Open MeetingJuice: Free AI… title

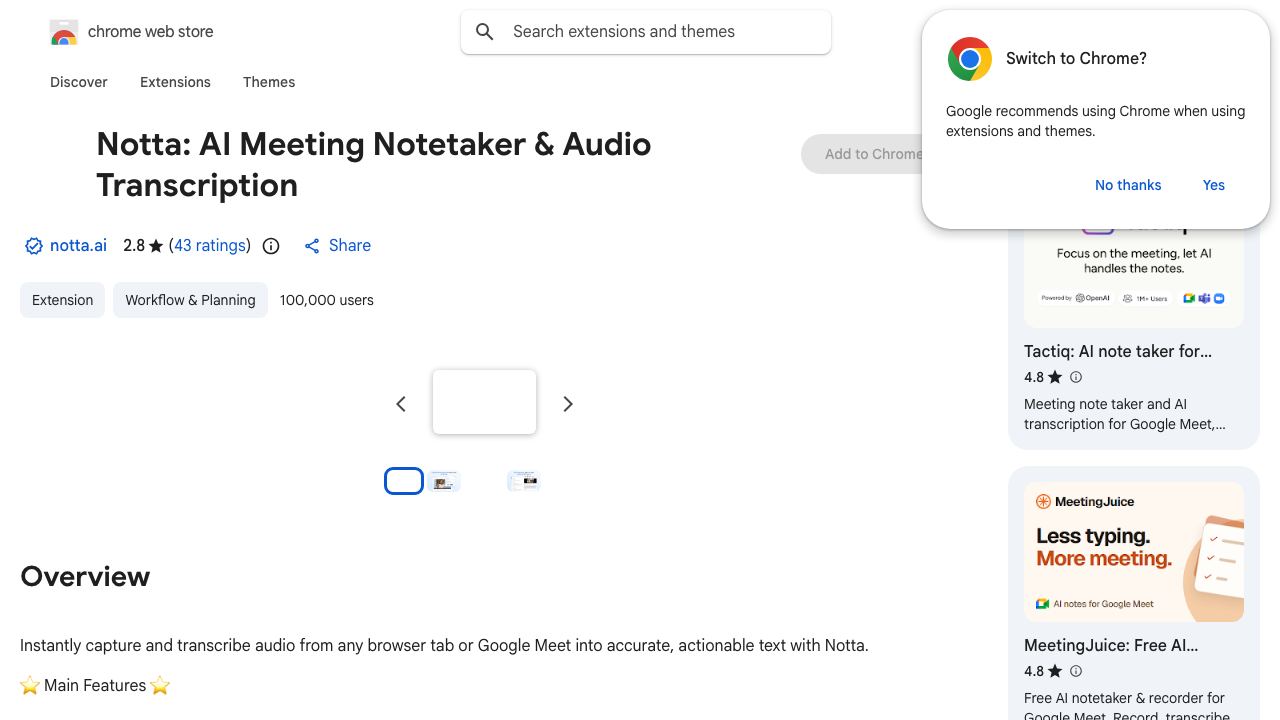pyautogui.click(x=1111, y=645)
